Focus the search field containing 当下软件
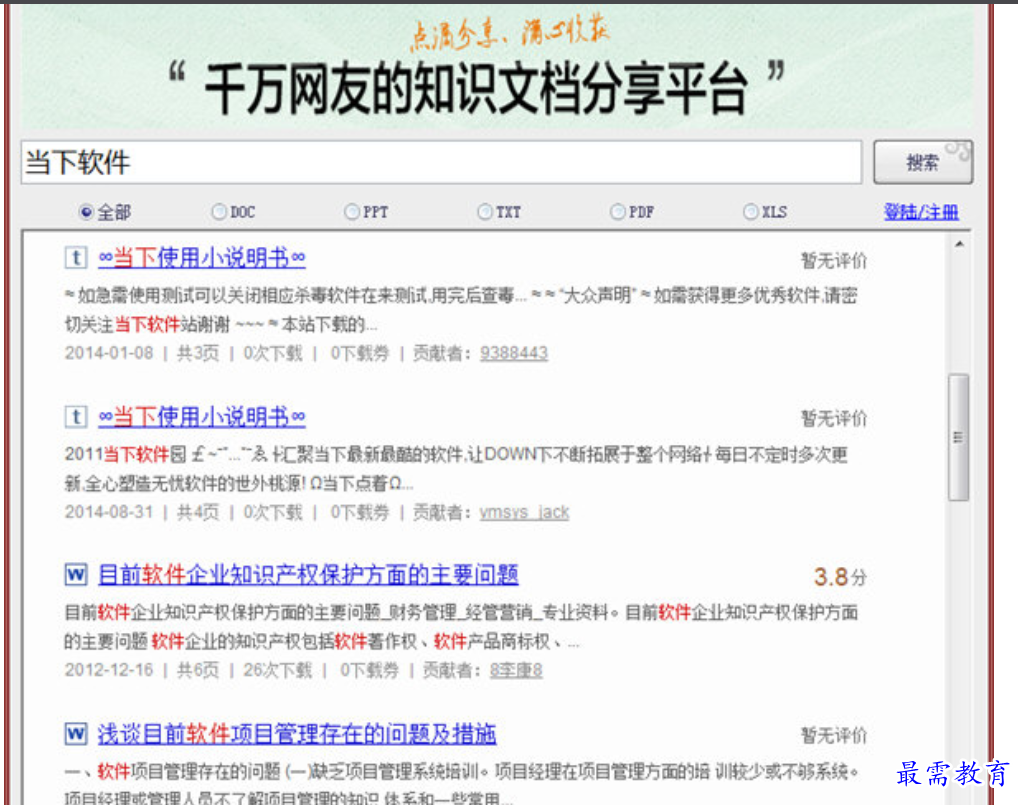Image resolution: width=1018 pixels, height=805 pixels. click(x=441, y=162)
